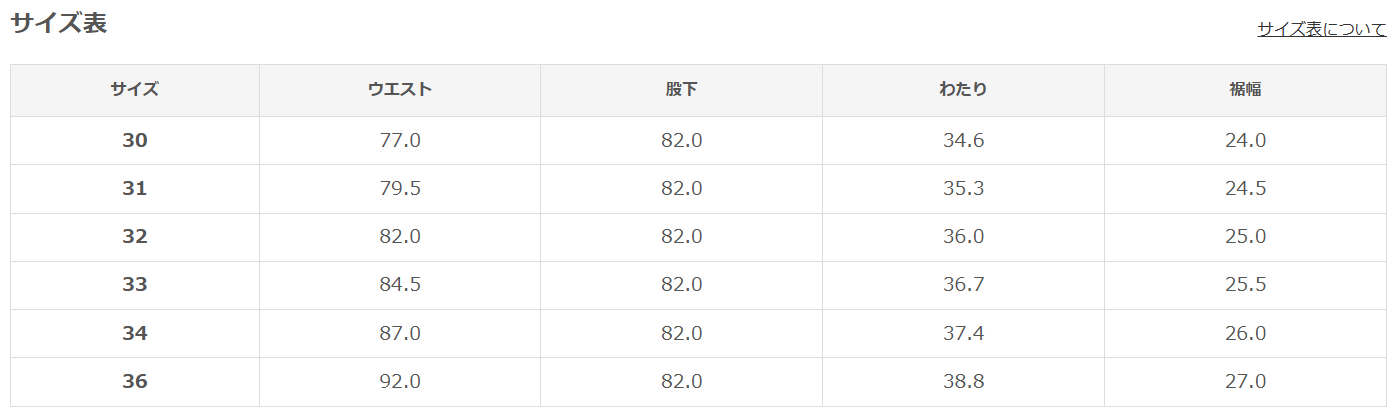Select size 30 row label
The width and height of the screenshot is (1393, 415).
[x=135, y=141]
